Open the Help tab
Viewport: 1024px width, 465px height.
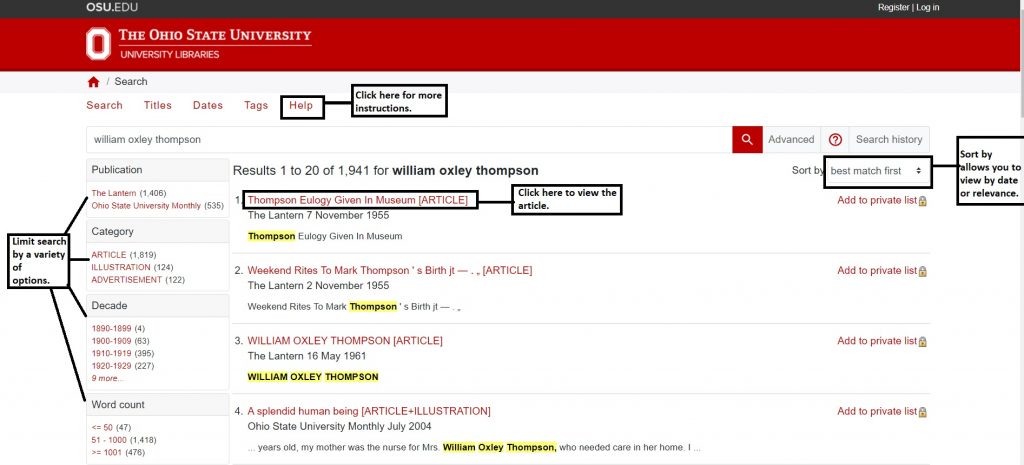301,105
